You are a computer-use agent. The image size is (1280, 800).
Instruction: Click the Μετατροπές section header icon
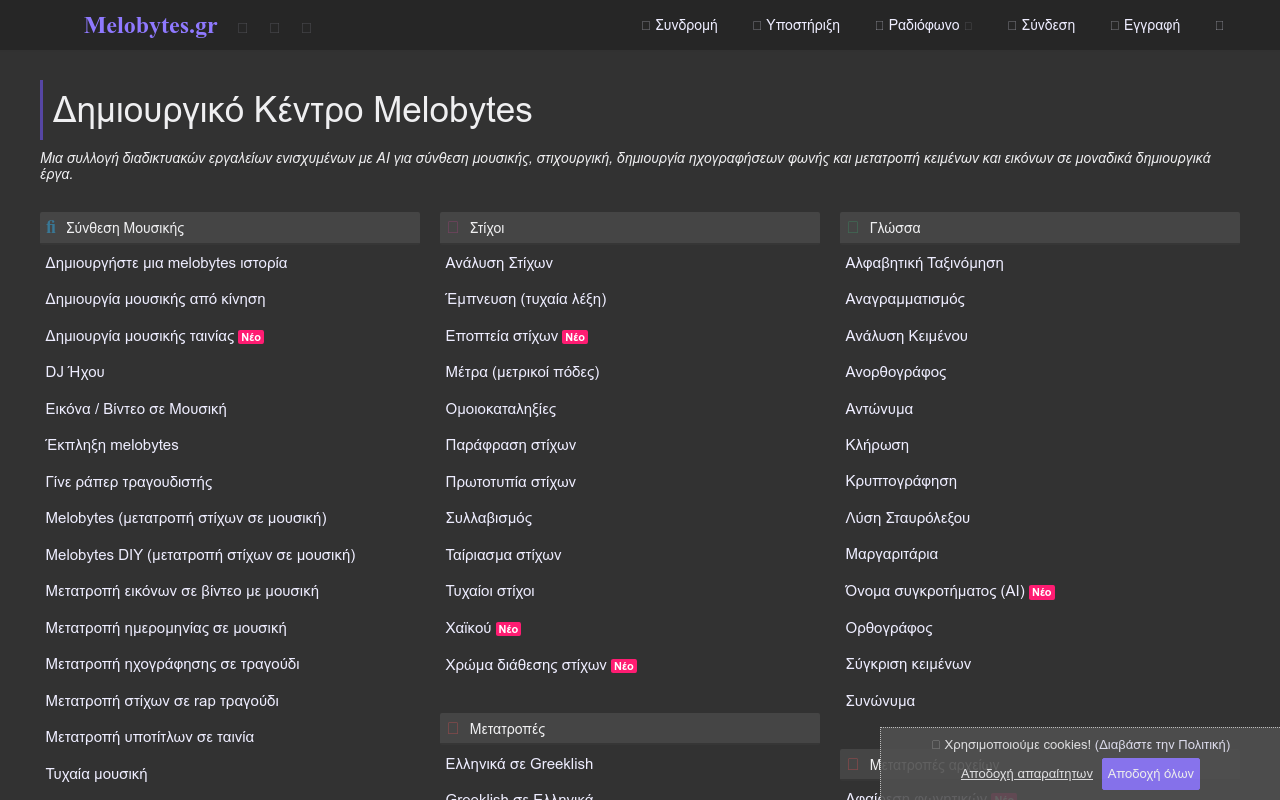(x=453, y=729)
